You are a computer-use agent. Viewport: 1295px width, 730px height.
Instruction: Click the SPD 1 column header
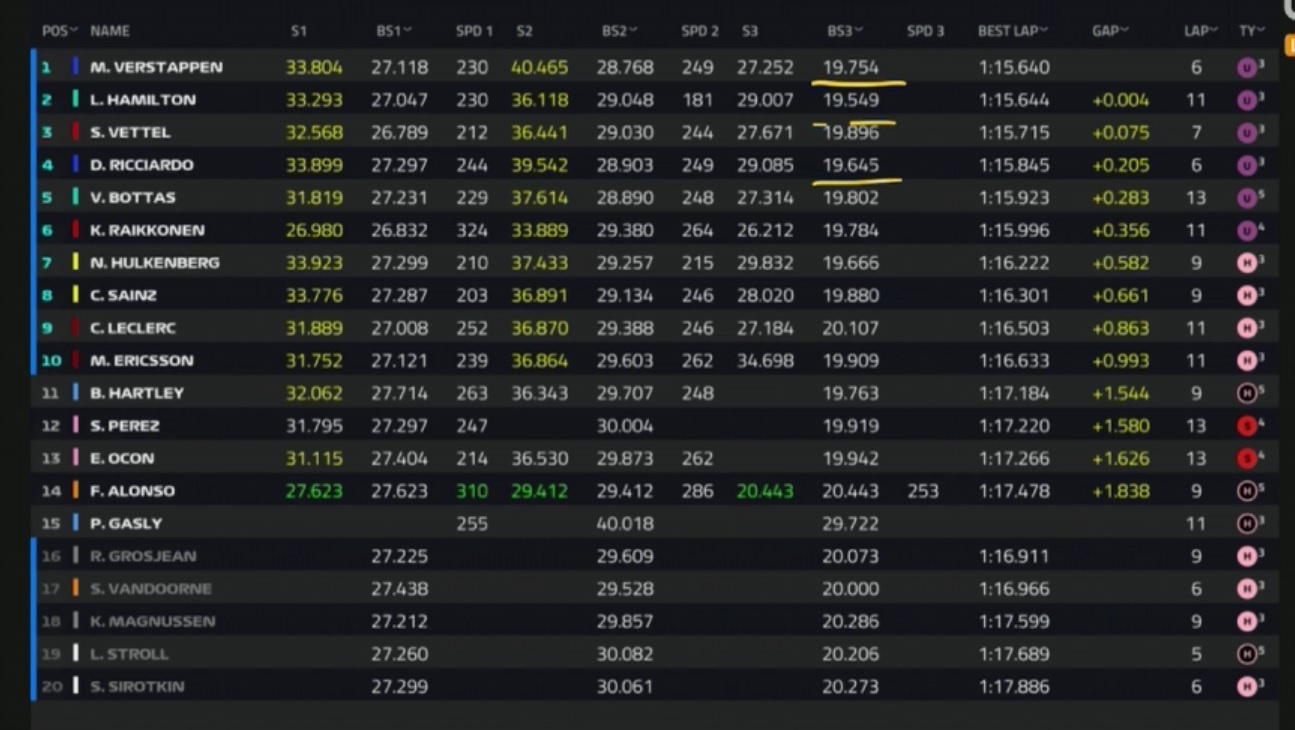[x=474, y=31]
